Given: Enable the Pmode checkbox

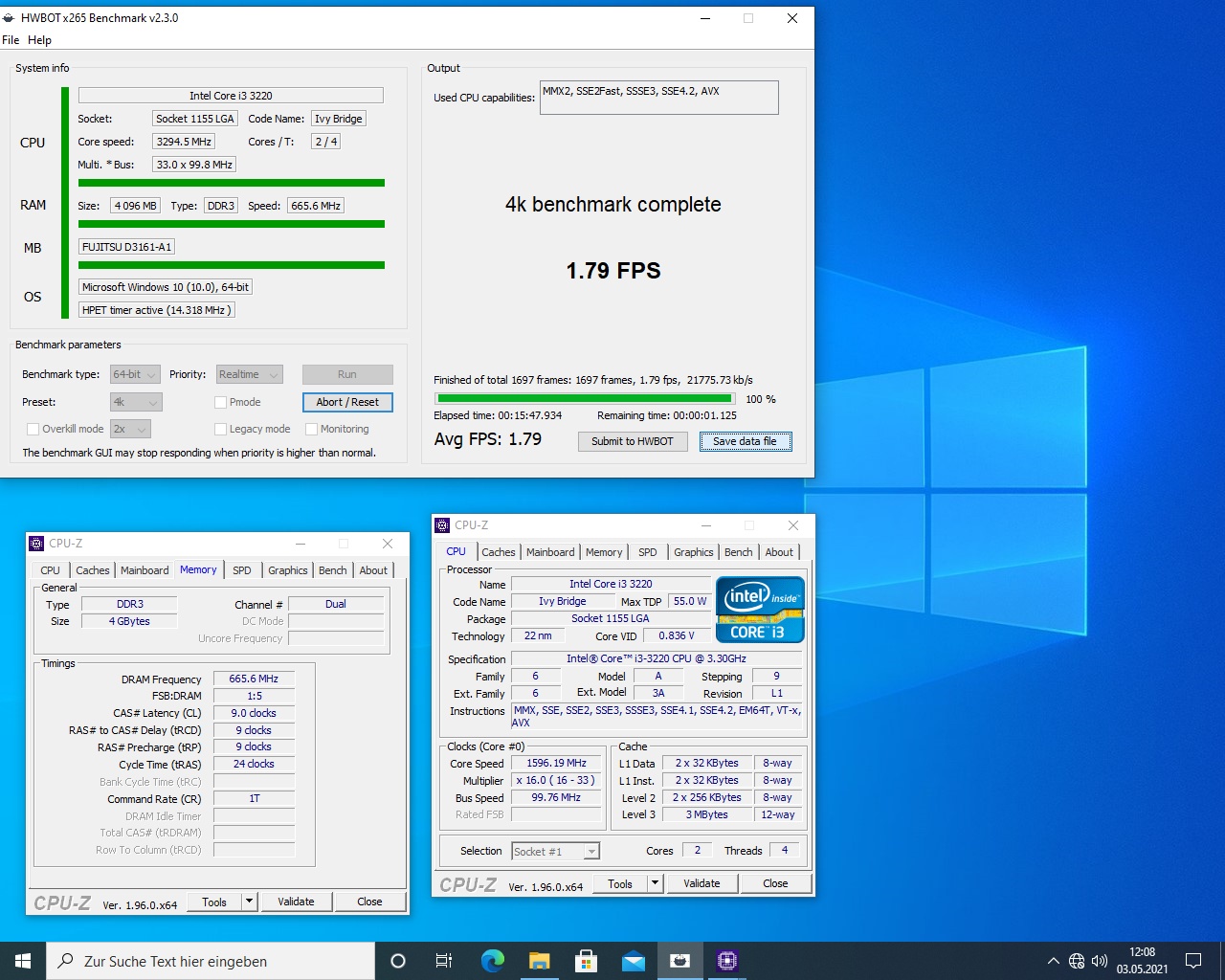Looking at the screenshot, I should coord(220,402).
